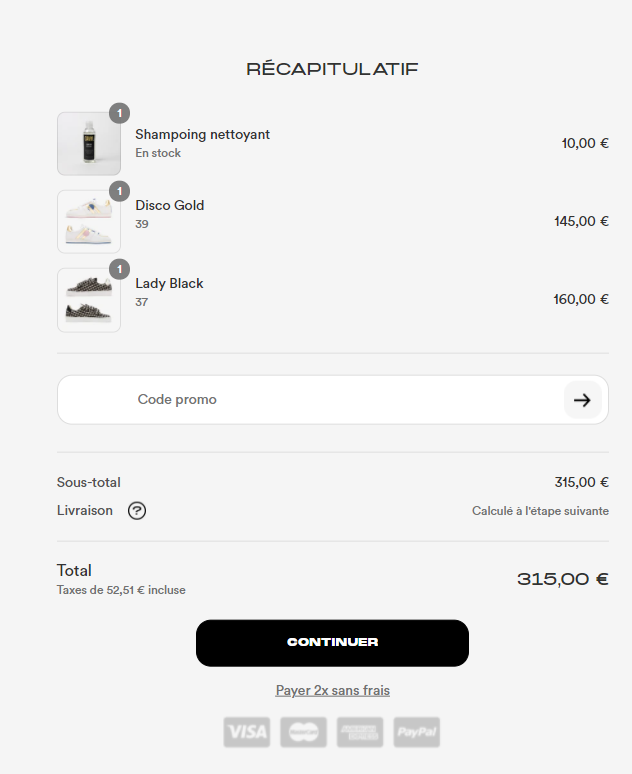Click the quantity badge on Lady Black
The image size is (632, 774).
pos(119,270)
